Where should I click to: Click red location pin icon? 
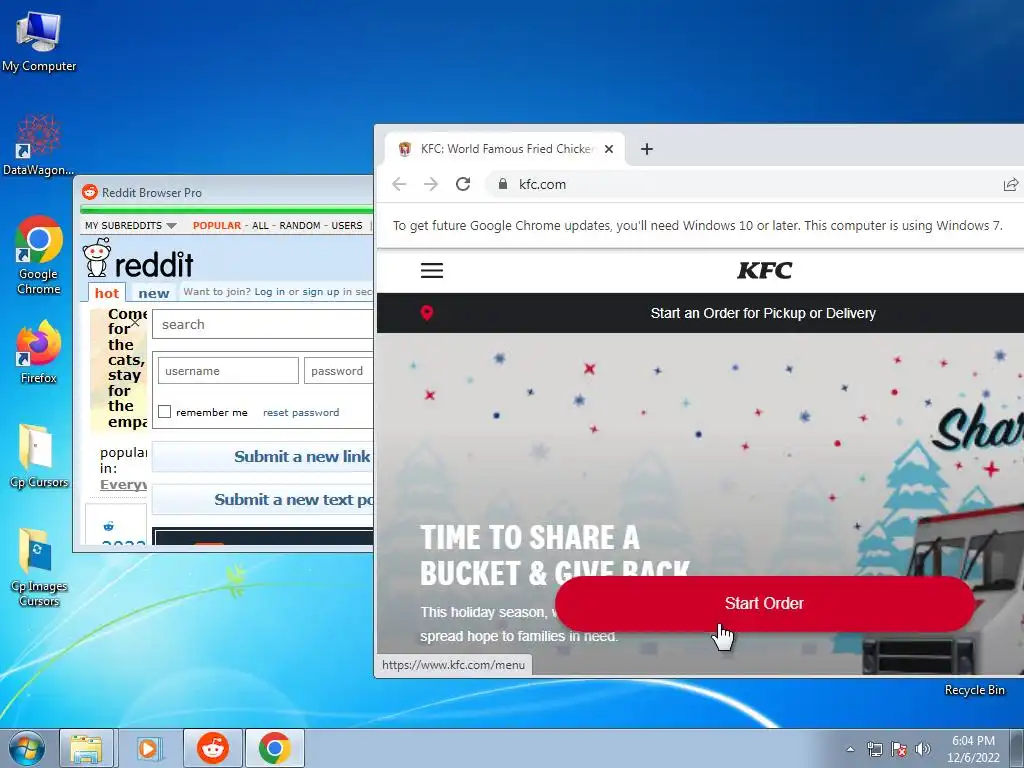427,313
